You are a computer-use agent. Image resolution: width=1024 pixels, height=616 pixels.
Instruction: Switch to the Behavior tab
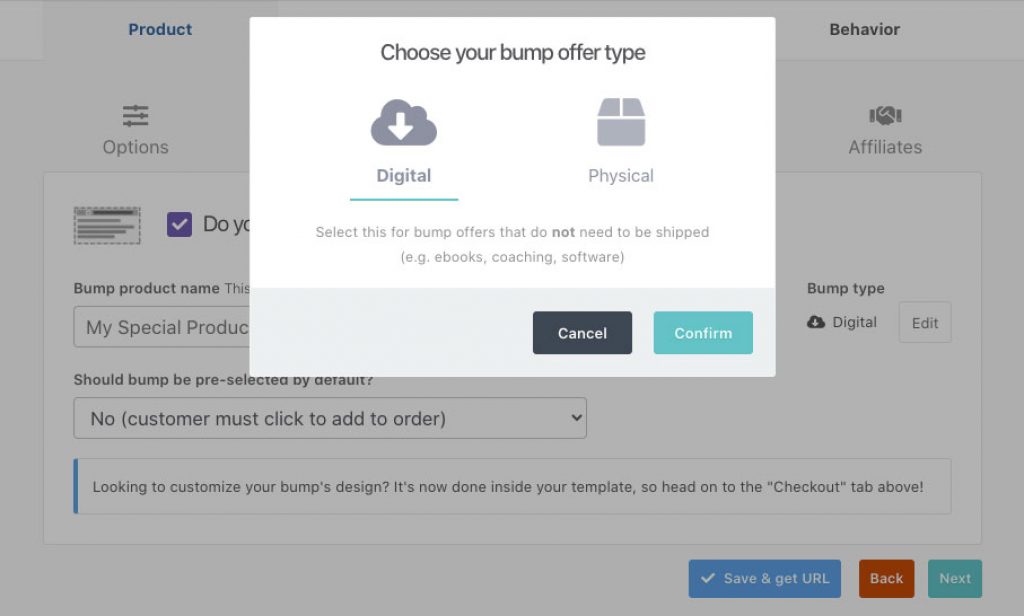pos(865,29)
